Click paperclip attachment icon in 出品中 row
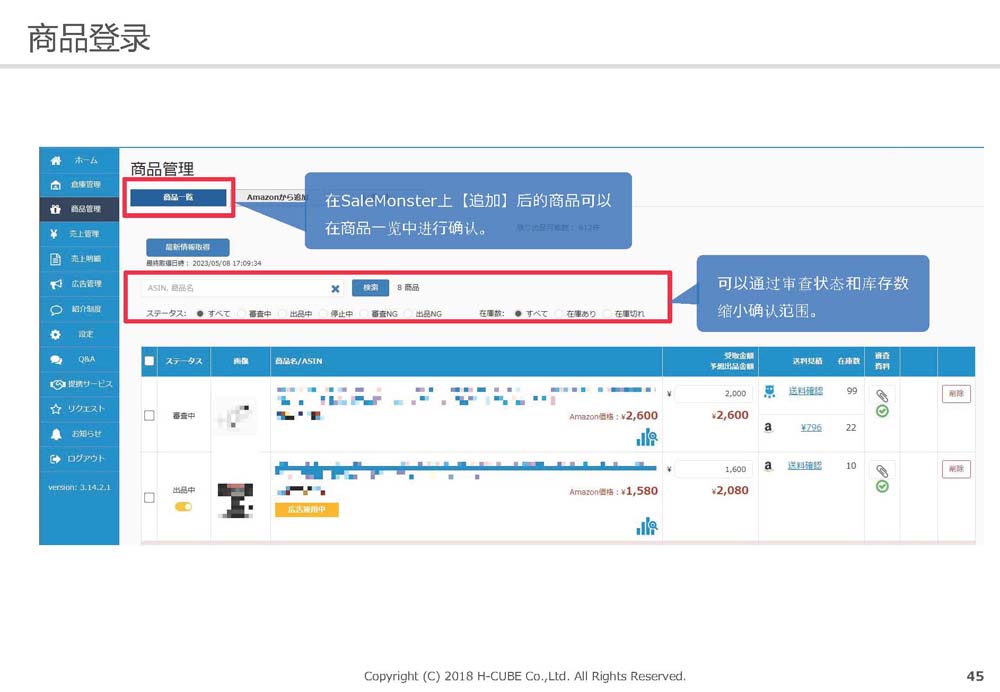 [x=882, y=471]
